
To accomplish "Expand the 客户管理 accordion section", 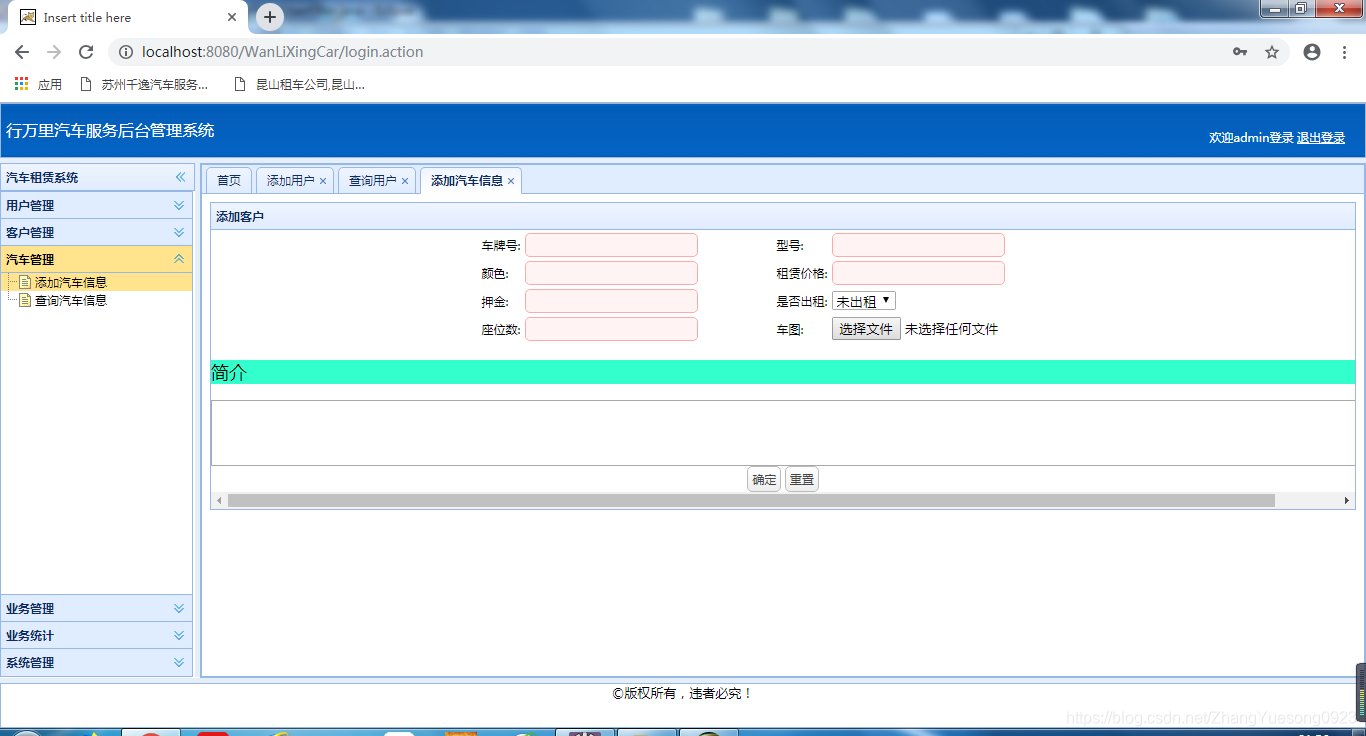I will coord(97,232).
